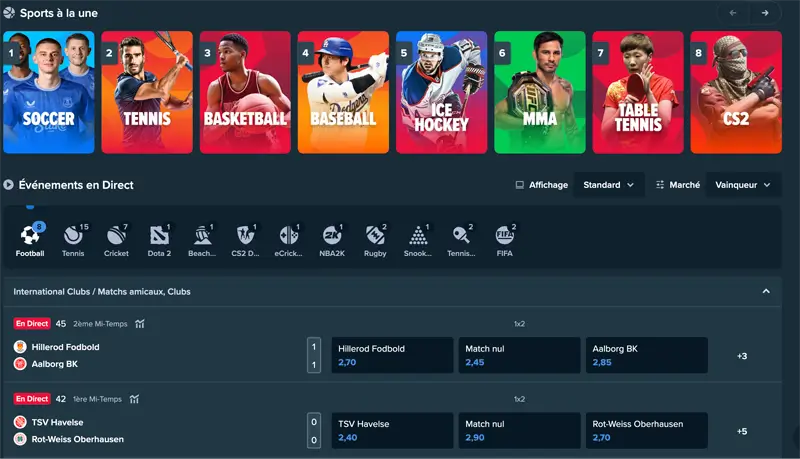Viewport: 800px width, 459px height.
Task: Open the Hillerod Fodbold team name link
Action: tap(65, 347)
